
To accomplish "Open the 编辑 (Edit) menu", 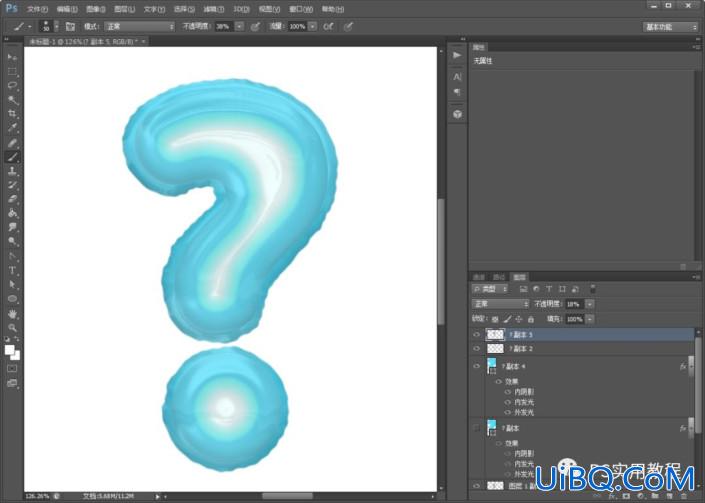I will point(67,9).
